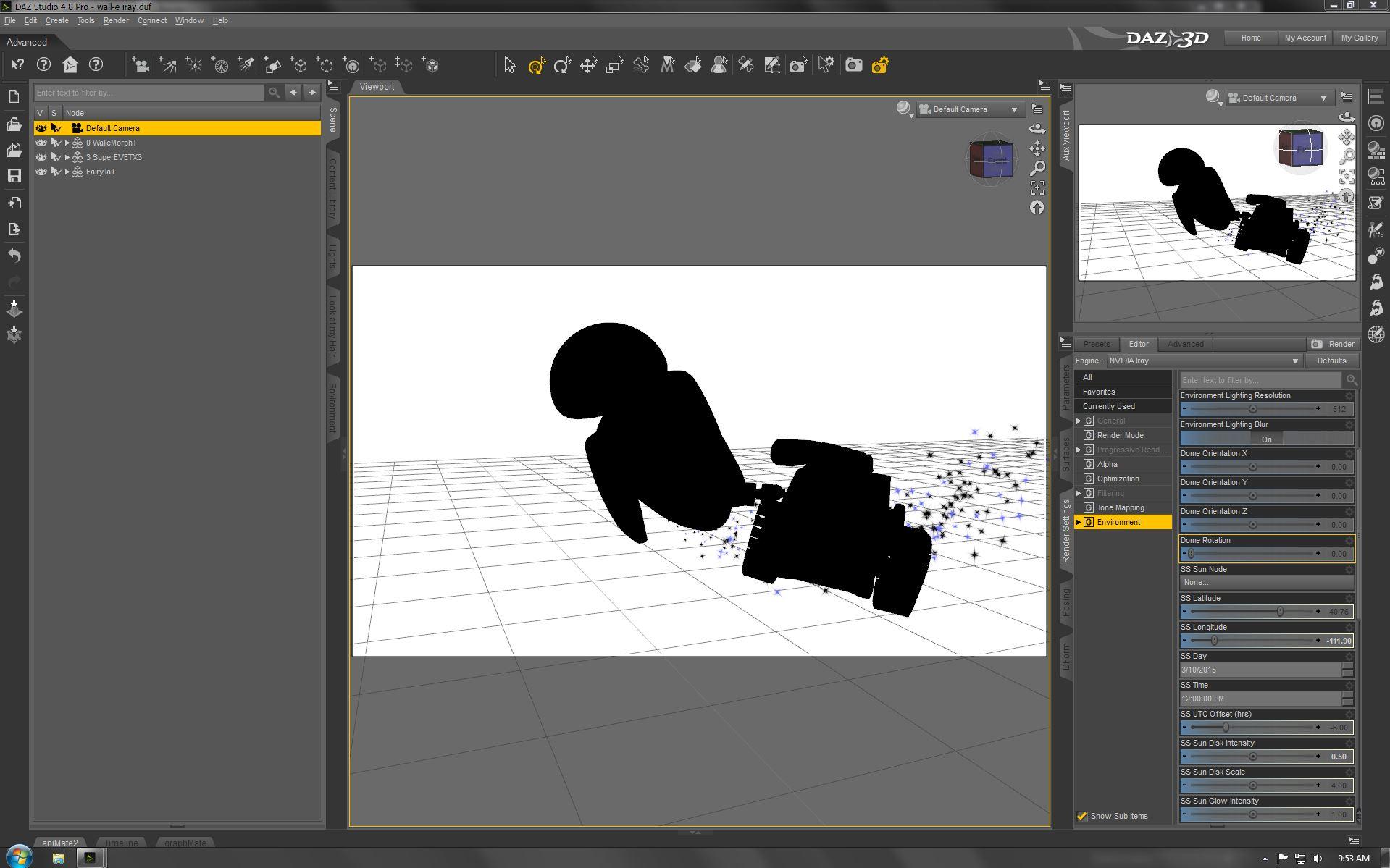Viewport: 1390px width, 868px height.
Task: Activate the Universal tool in the toolbar
Action: 536,66
